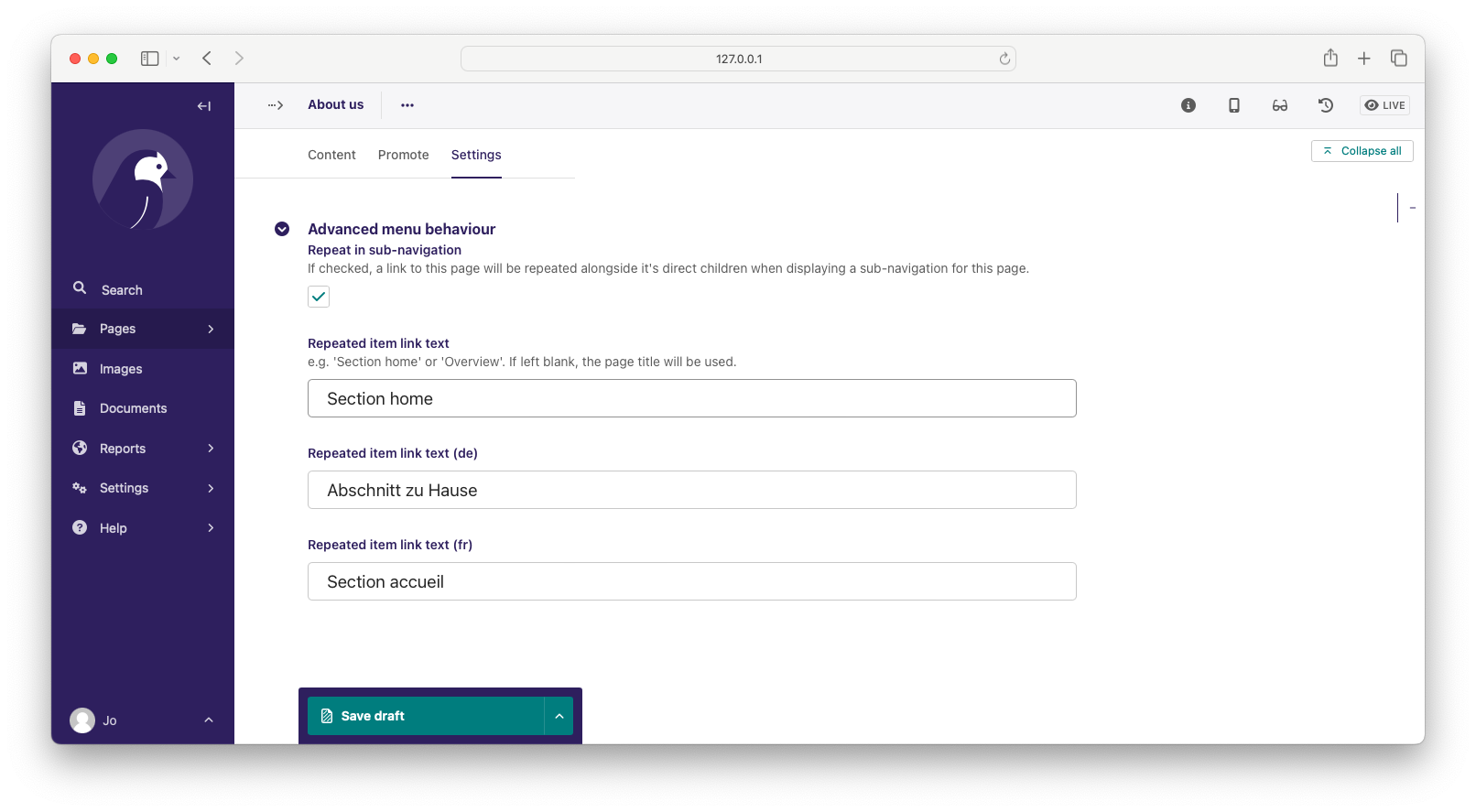This screenshot has width=1476, height=812.
Task: Click the Settings sidebar cogs icon
Action: coord(80,488)
